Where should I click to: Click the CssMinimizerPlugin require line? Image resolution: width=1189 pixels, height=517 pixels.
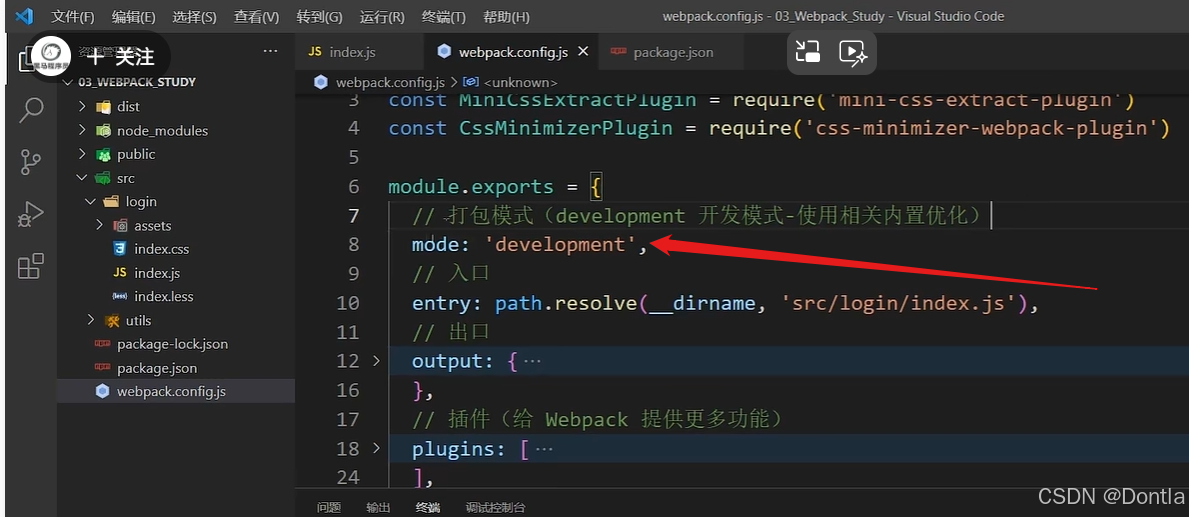(x=779, y=128)
